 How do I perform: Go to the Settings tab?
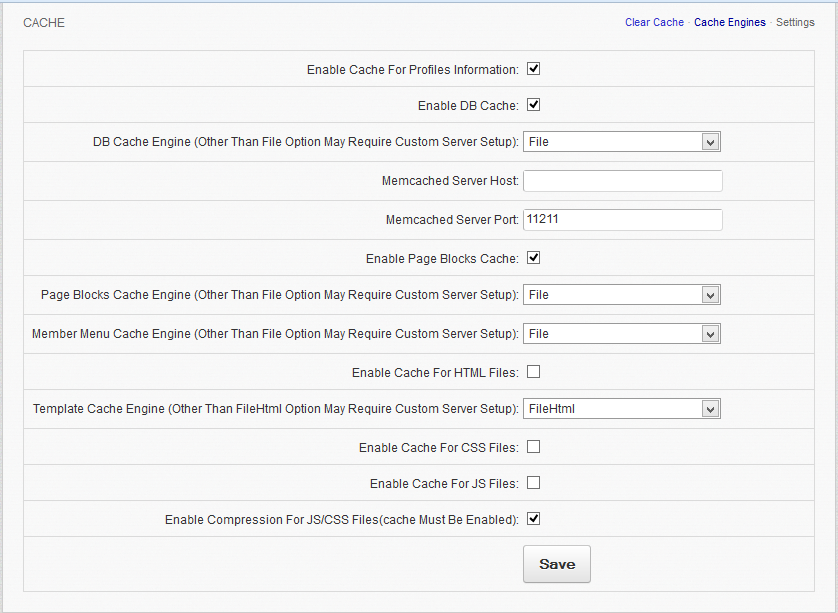coord(795,22)
